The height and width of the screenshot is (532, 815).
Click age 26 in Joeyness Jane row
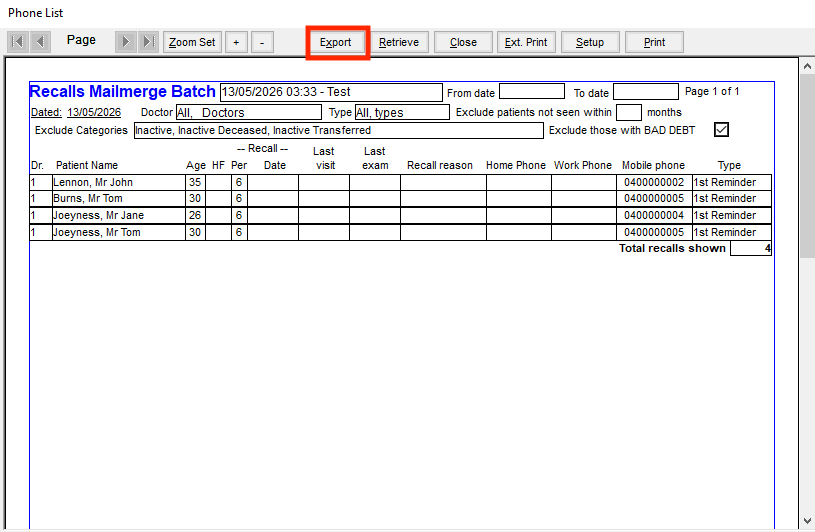[195, 215]
